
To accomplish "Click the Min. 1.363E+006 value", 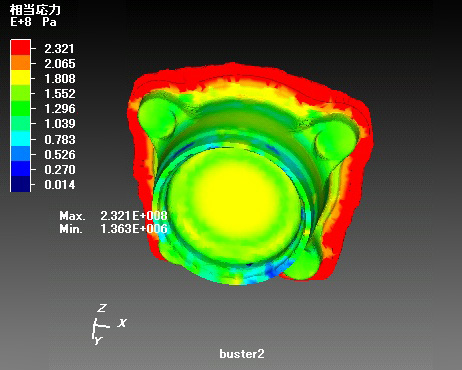I will pyautogui.click(x=113, y=229).
